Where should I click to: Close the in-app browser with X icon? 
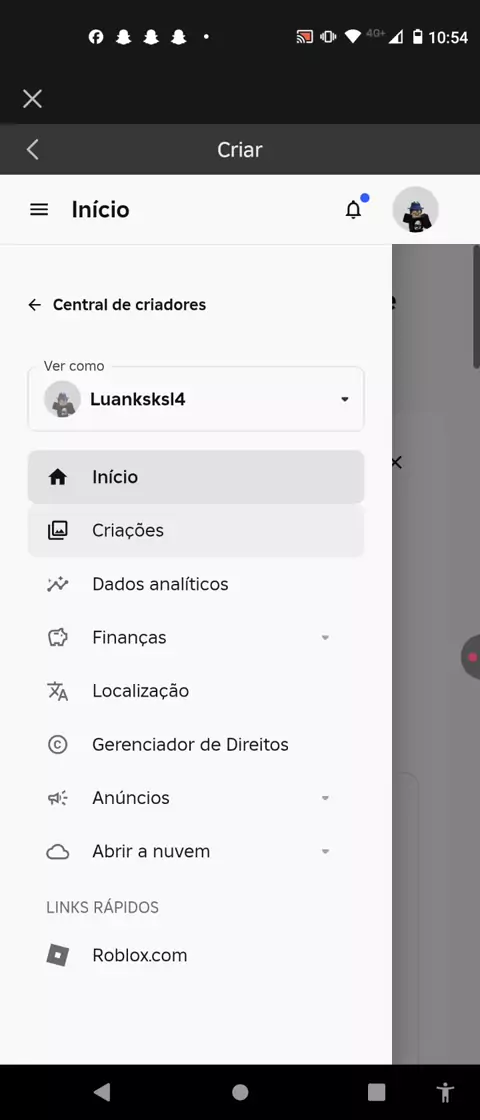pyautogui.click(x=32, y=99)
